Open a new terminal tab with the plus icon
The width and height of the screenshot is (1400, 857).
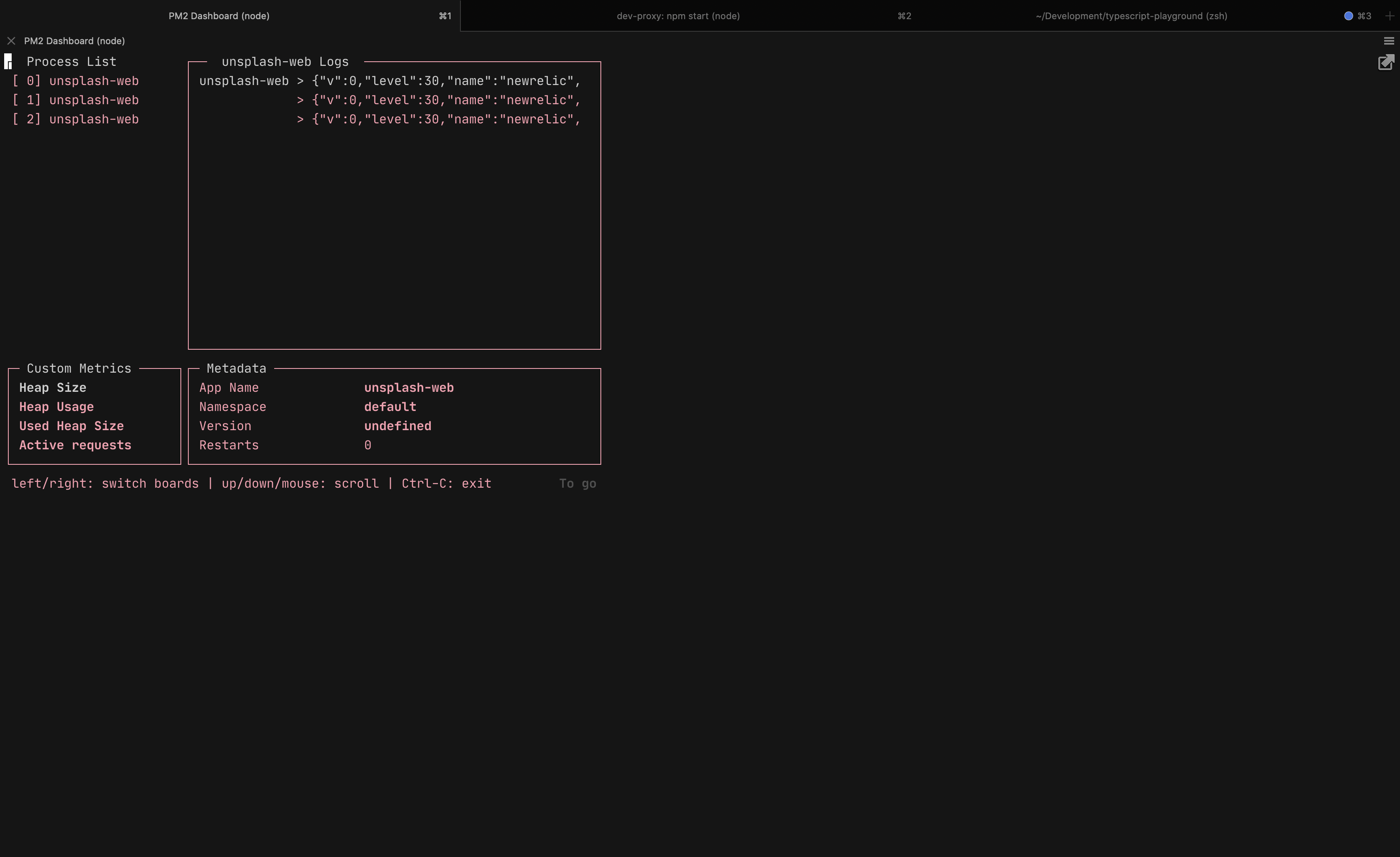click(1390, 15)
